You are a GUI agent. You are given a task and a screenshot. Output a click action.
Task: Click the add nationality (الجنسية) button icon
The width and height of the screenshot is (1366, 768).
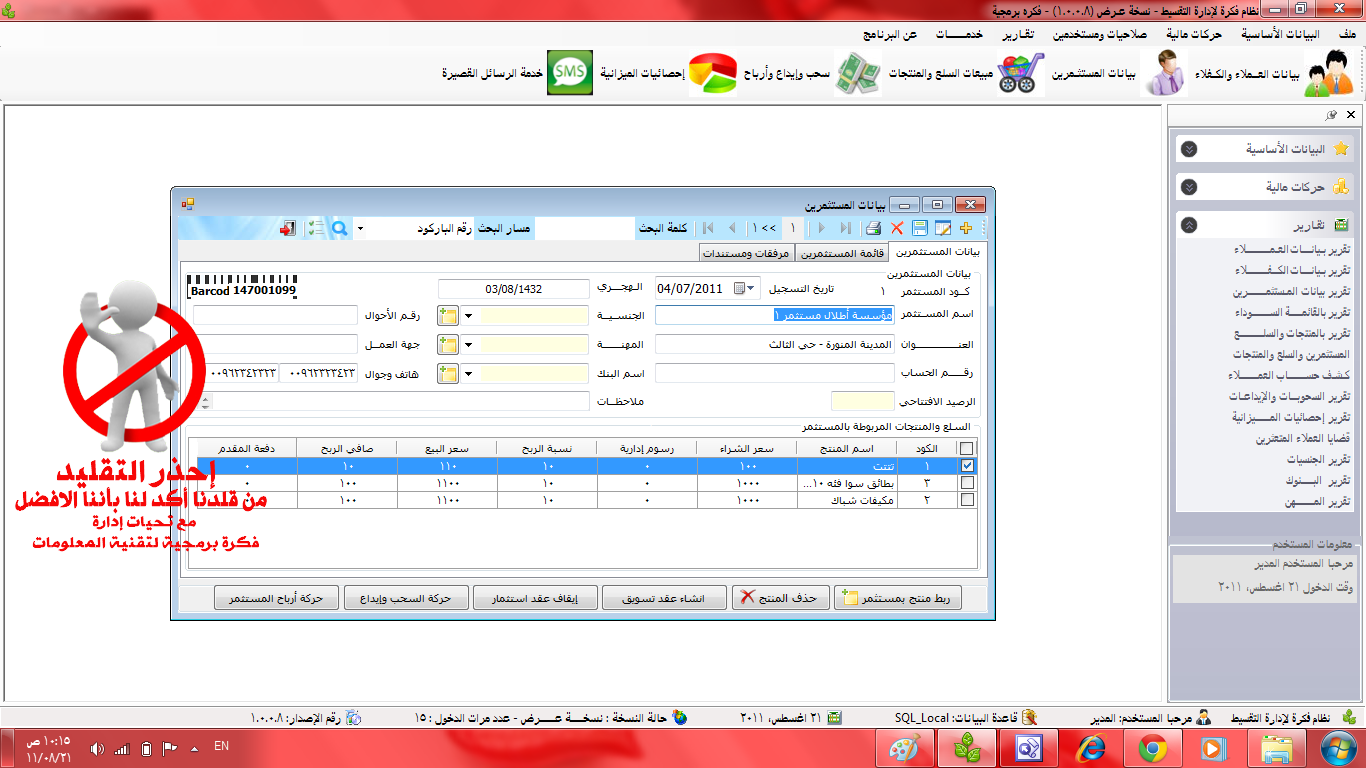448,316
